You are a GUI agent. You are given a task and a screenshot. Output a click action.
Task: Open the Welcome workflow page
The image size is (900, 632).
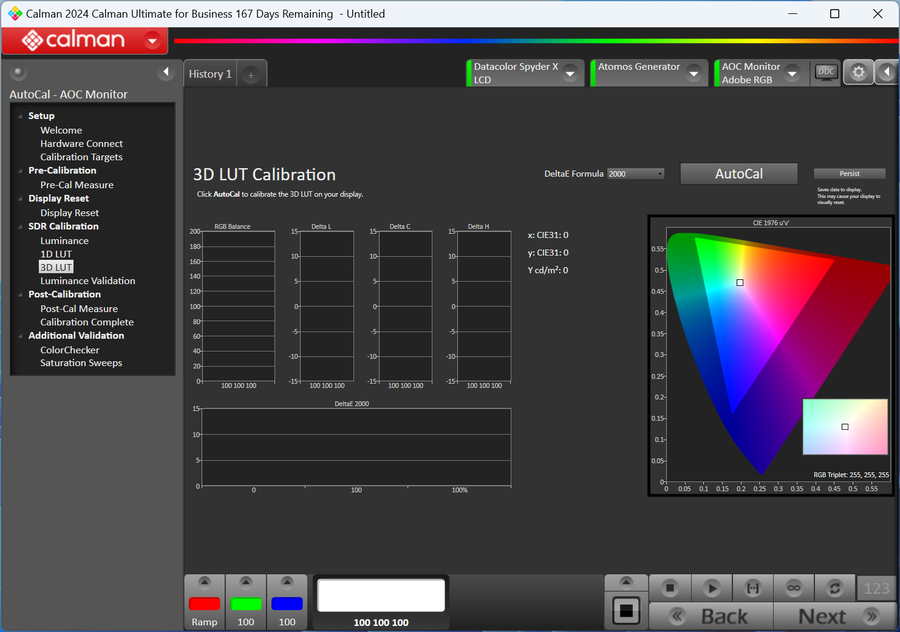tap(61, 130)
